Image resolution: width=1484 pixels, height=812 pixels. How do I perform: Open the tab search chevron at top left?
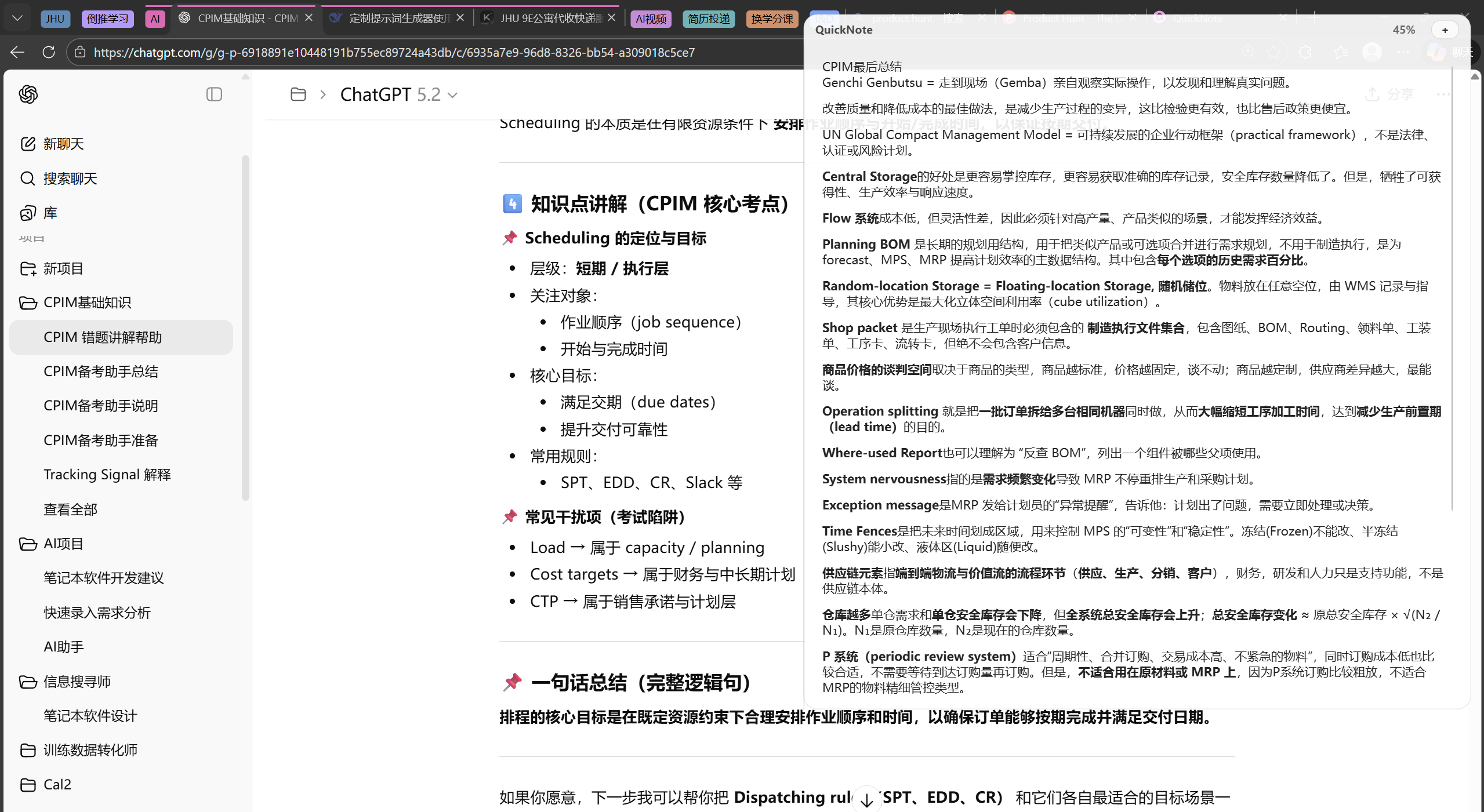pyautogui.click(x=17, y=17)
